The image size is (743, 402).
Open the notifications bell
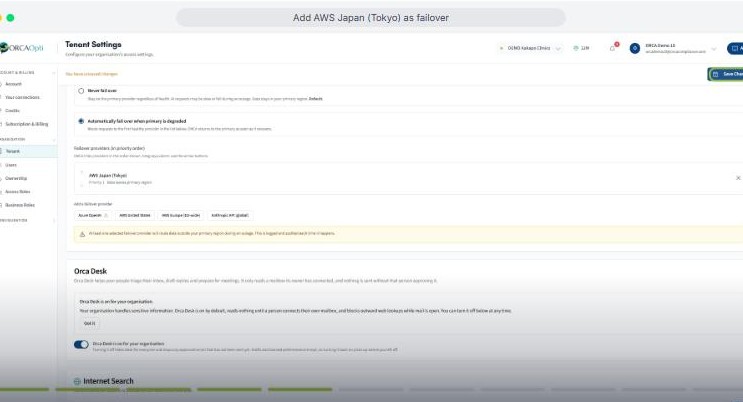pyautogui.click(x=613, y=48)
